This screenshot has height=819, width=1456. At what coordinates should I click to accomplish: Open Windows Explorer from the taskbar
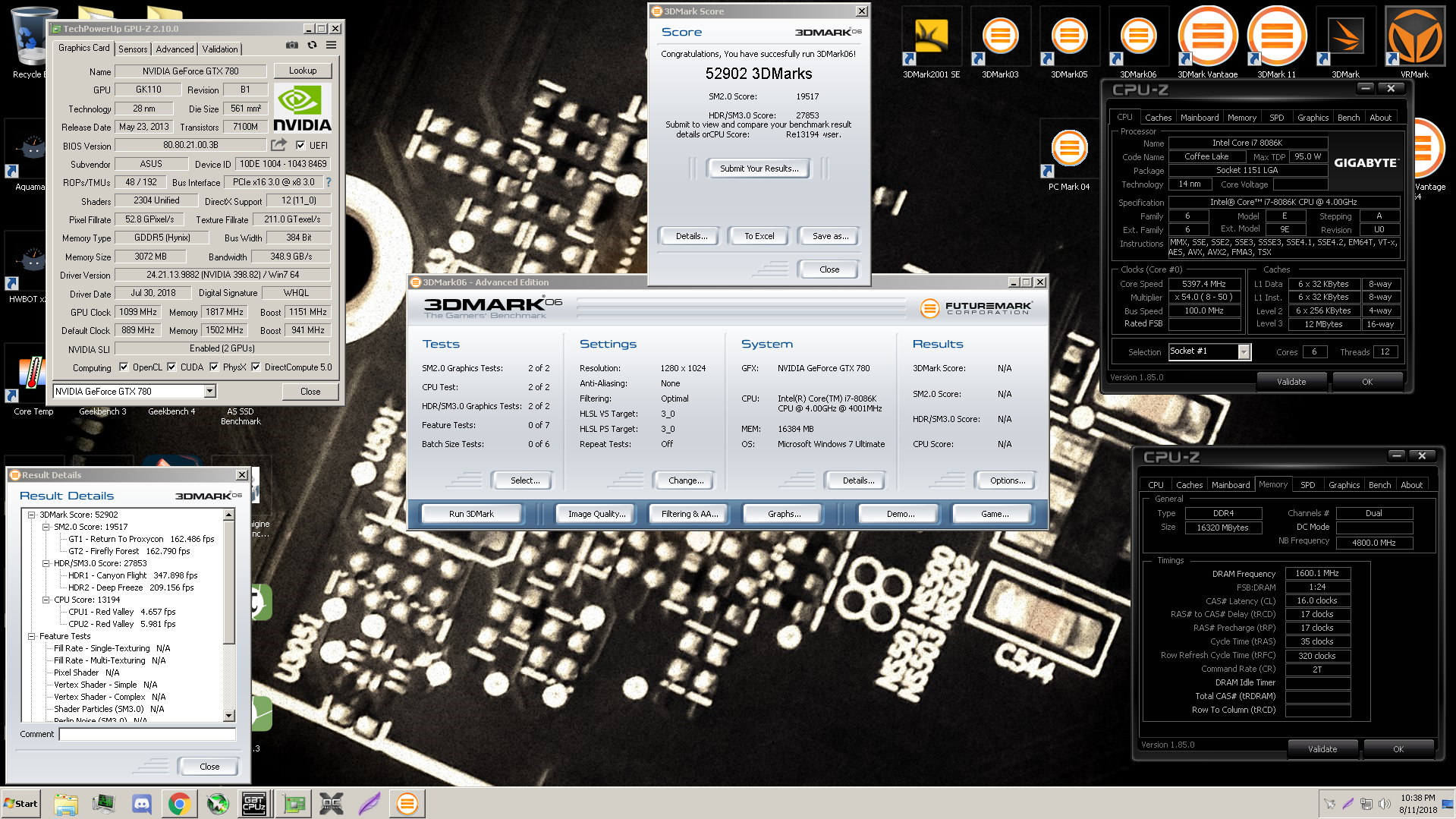pos(66,804)
